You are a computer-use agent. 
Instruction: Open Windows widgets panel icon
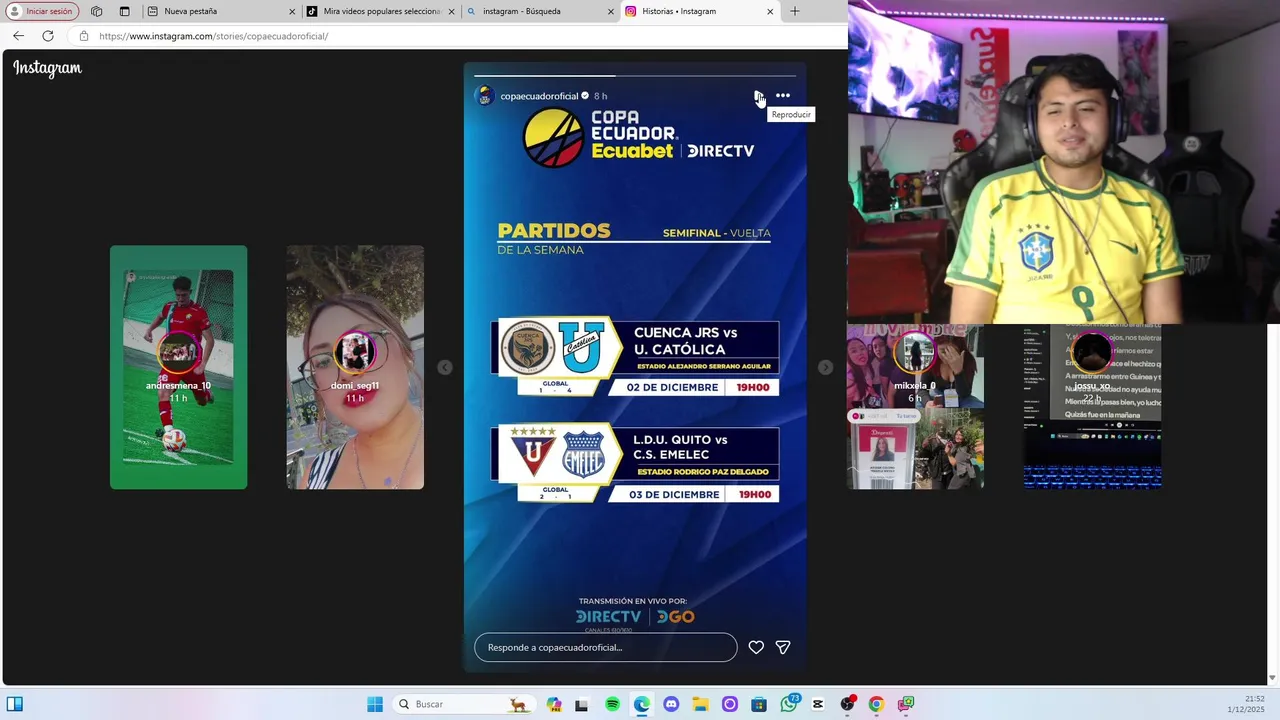point(15,704)
